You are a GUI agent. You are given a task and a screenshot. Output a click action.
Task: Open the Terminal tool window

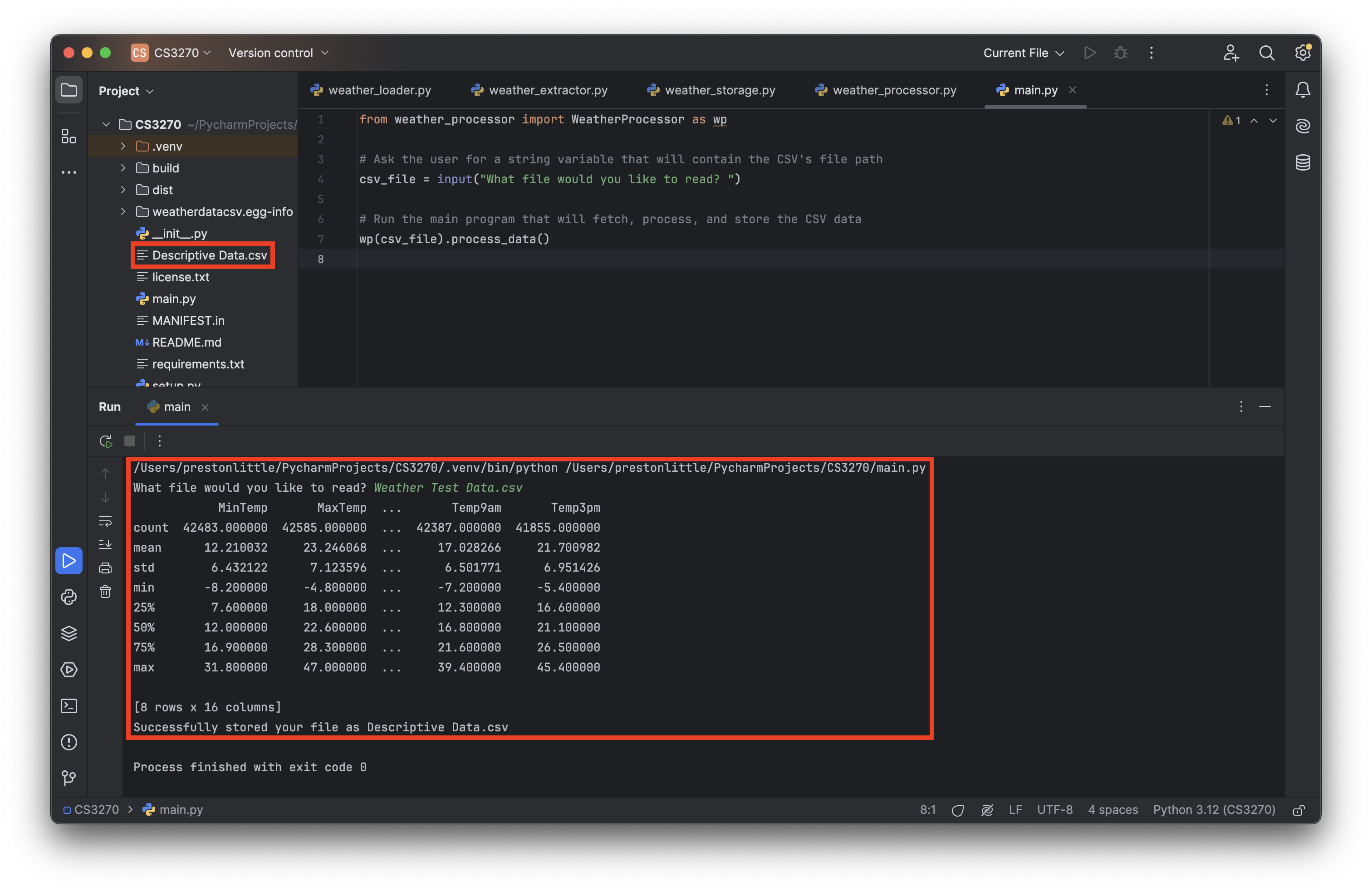pos(69,706)
